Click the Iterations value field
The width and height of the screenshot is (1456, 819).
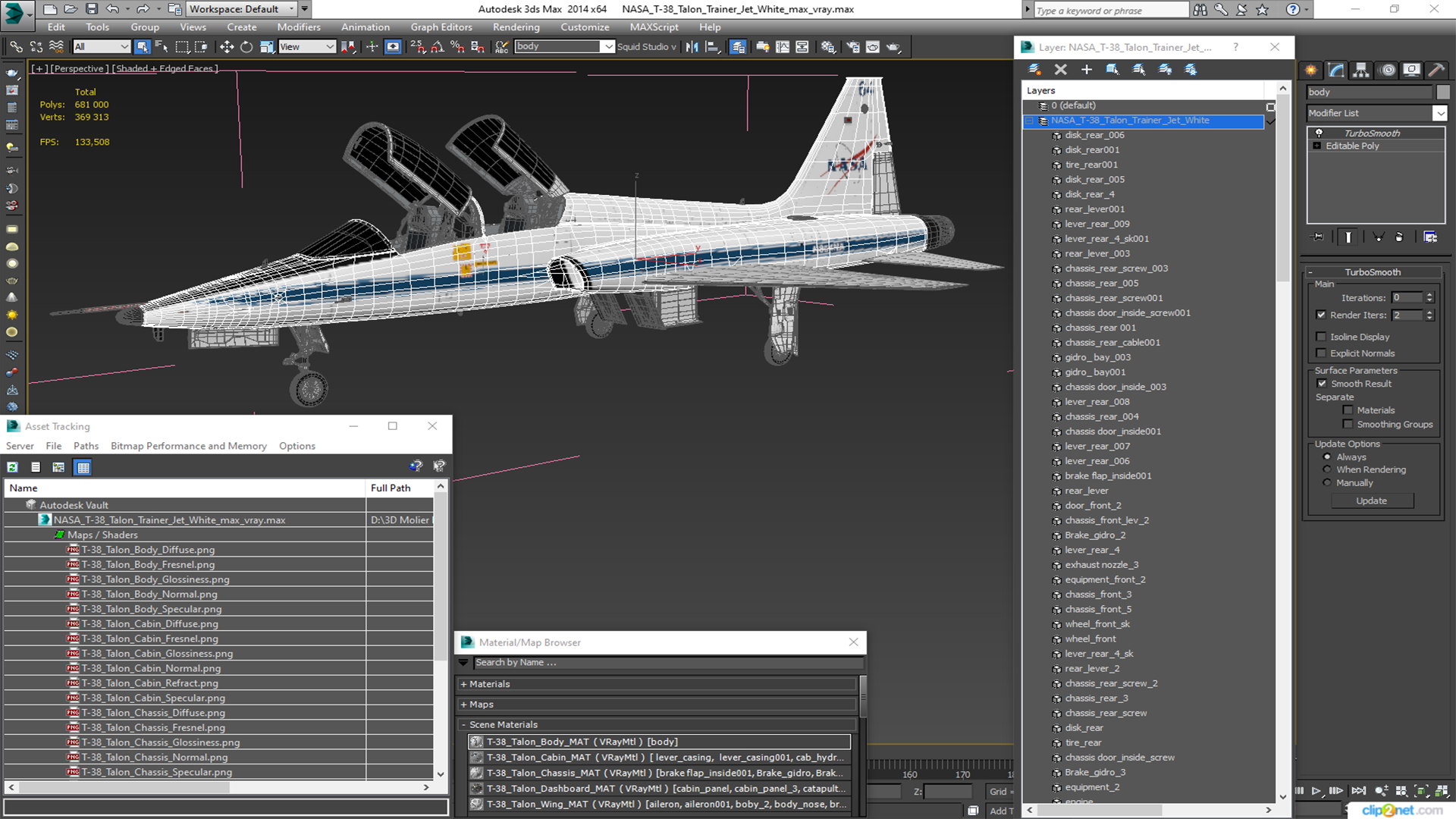pos(1407,298)
